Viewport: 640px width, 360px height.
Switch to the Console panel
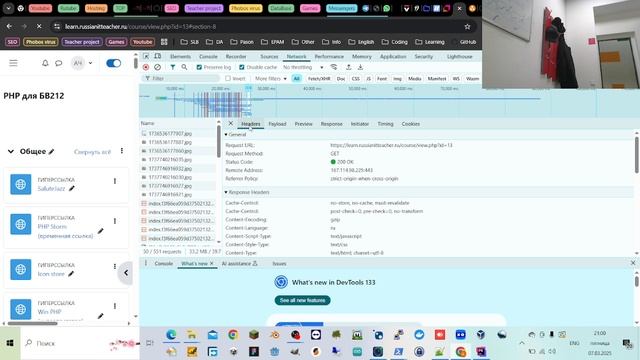click(208, 56)
